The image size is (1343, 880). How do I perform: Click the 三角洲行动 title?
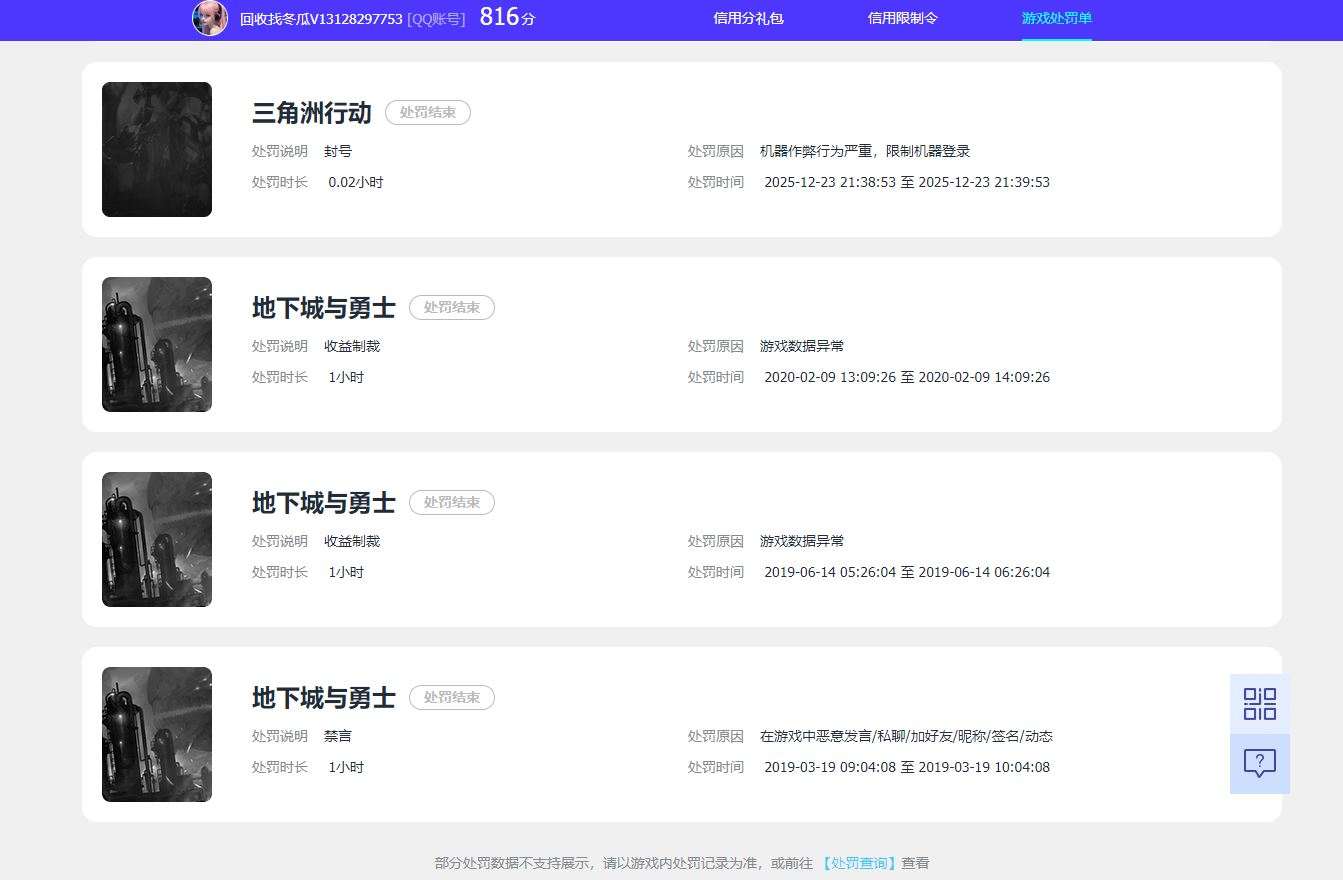(x=311, y=113)
